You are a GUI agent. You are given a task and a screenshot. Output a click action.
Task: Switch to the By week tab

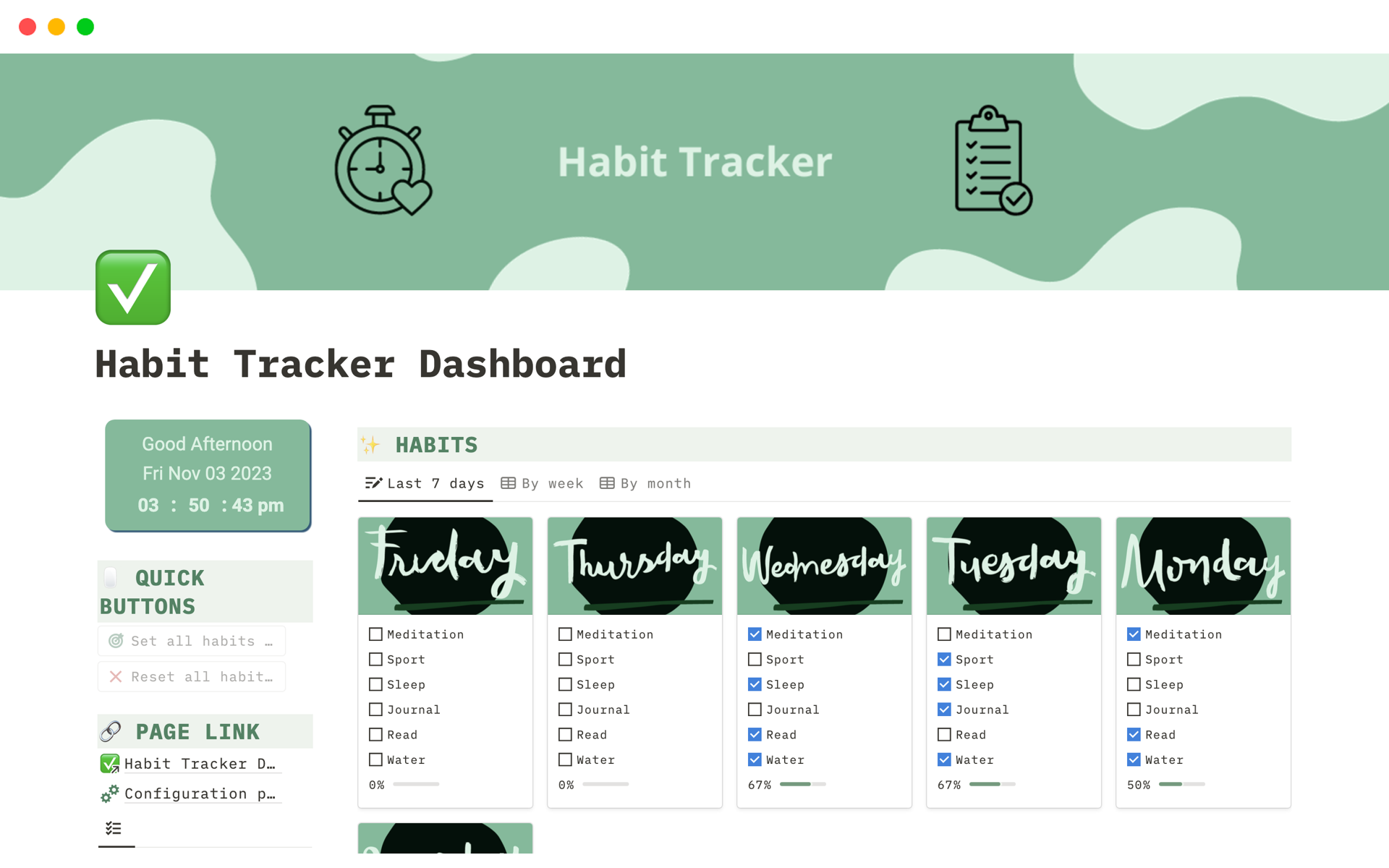(542, 484)
